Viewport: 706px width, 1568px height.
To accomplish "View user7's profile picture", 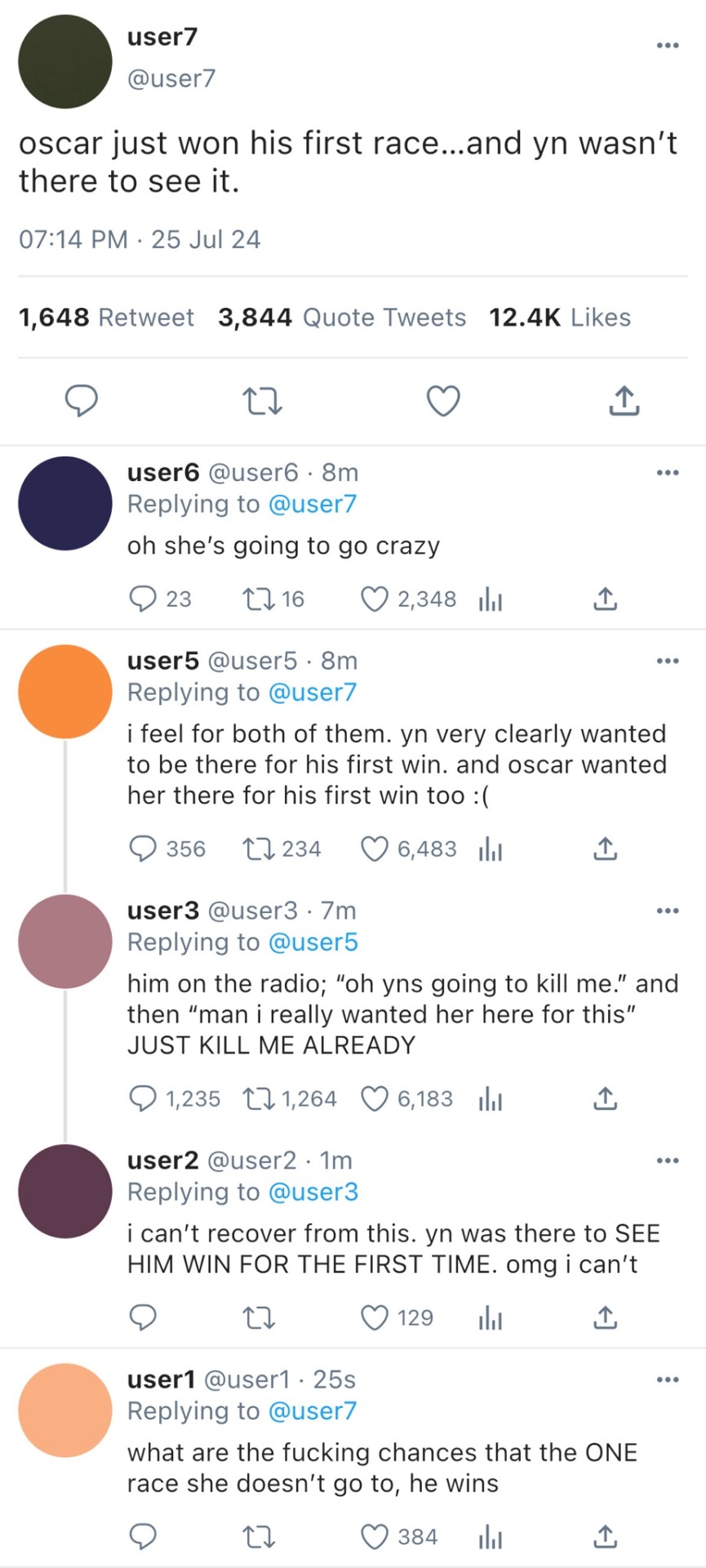I will (x=64, y=61).
